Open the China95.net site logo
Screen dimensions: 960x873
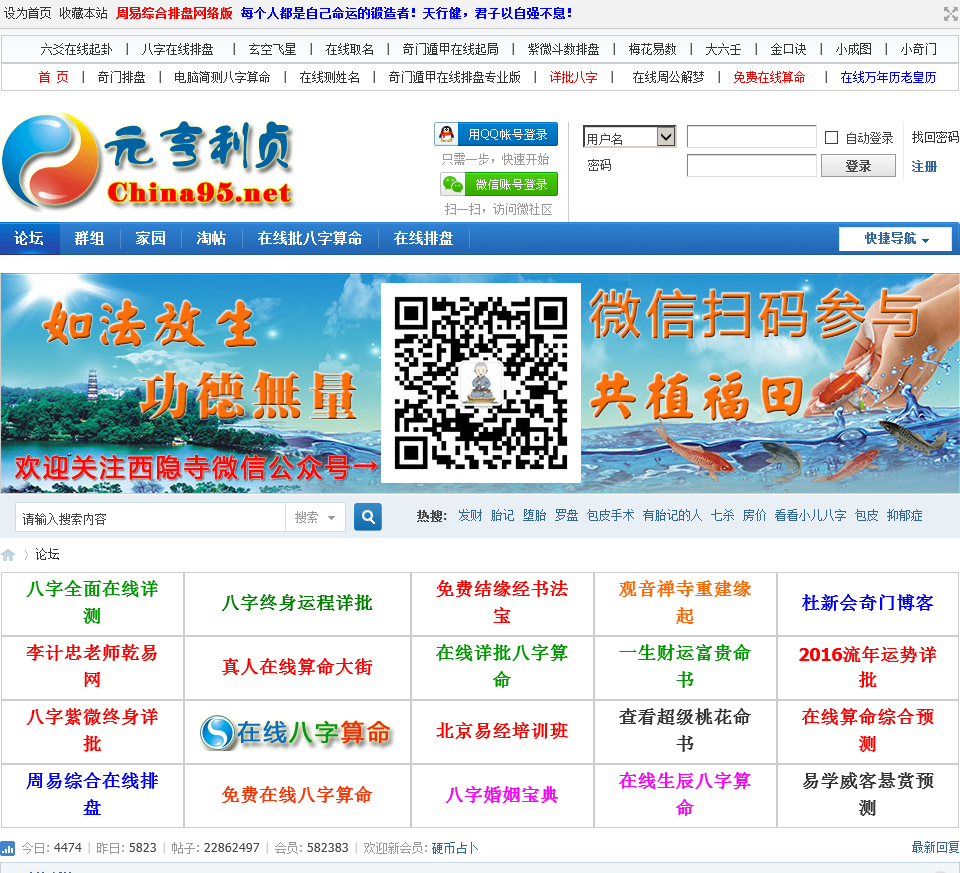pos(148,161)
